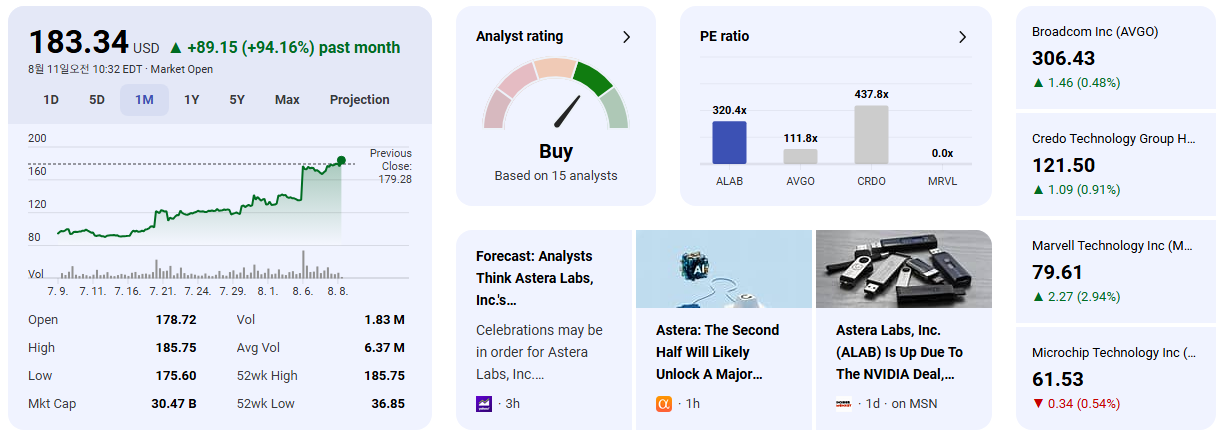Viewport: 1223px width, 434px height.
Task: Click the Avg Vol value 6.37 M
Action: coord(385,348)
